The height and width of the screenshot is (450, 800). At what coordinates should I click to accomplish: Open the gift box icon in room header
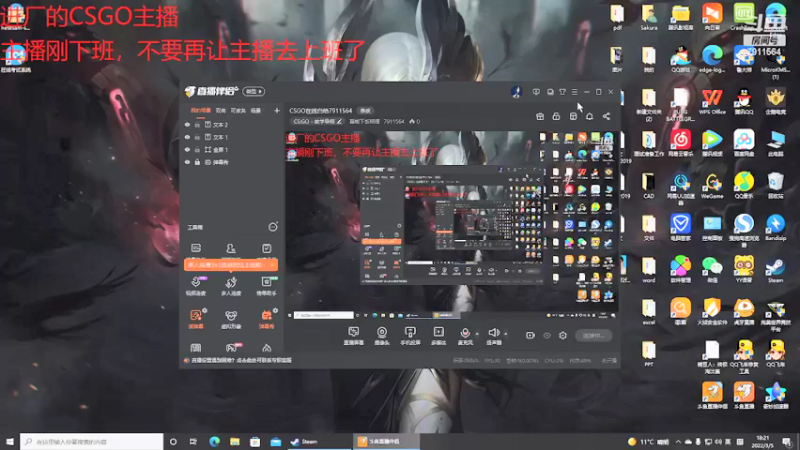click(540, 117)
